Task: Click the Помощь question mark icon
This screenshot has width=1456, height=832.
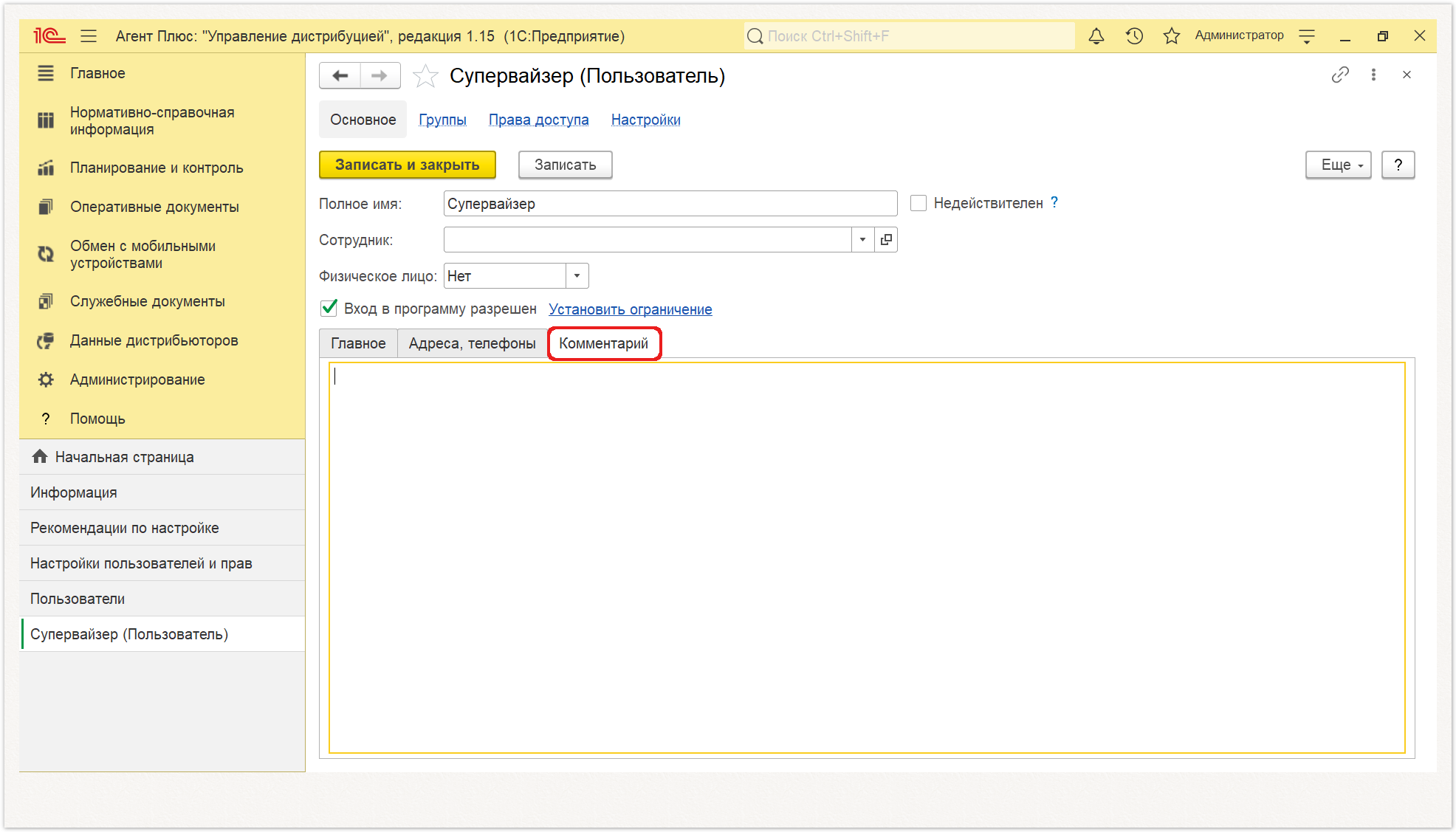Action: click(46, 419)
